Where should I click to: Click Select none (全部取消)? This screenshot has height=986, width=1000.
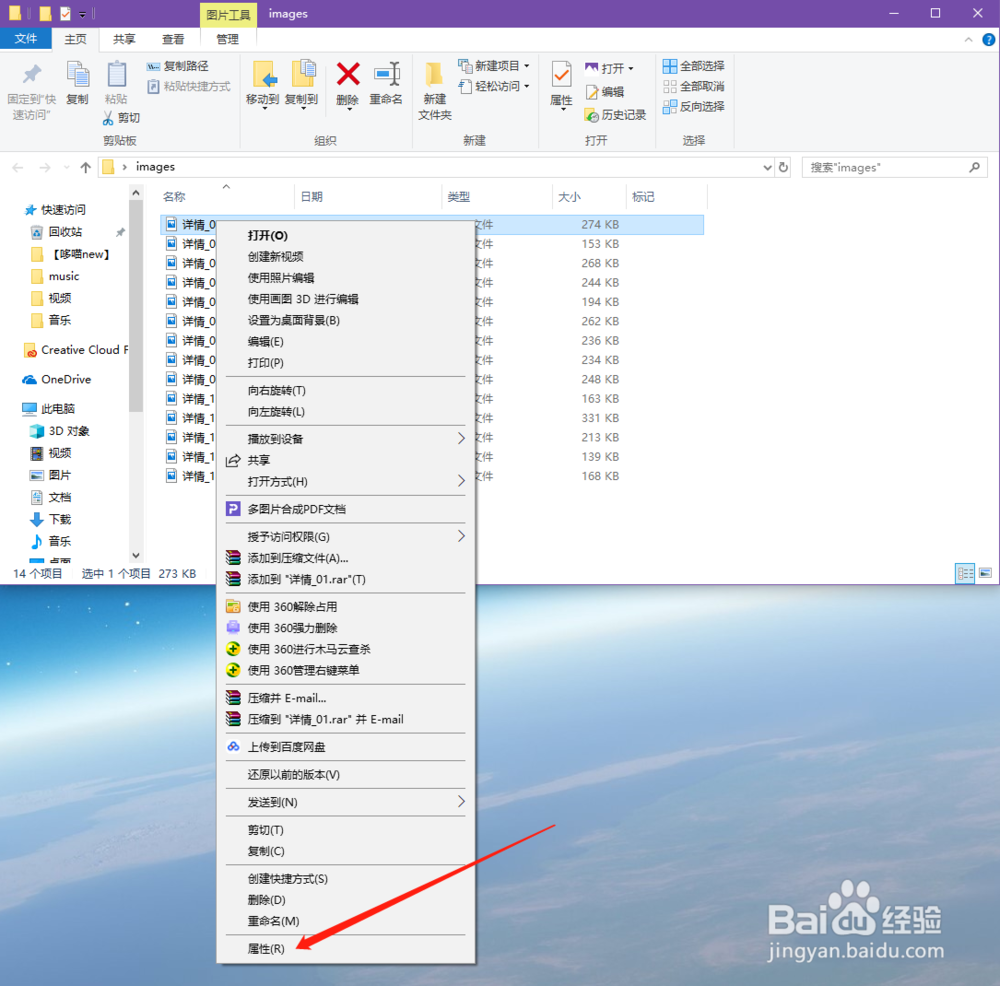pos(694,86)
